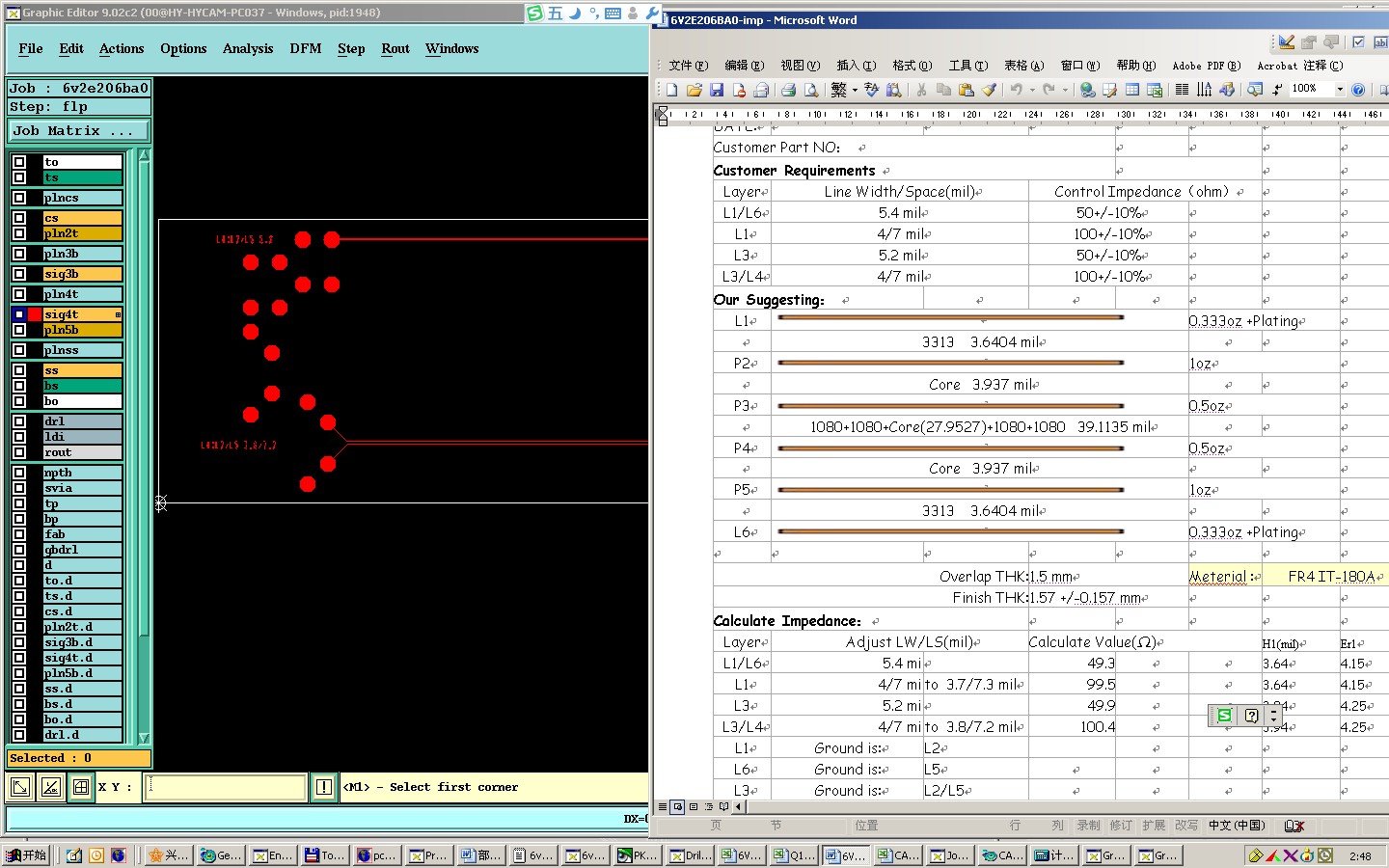Click the X Y coordinate input field

coord(226,787)
